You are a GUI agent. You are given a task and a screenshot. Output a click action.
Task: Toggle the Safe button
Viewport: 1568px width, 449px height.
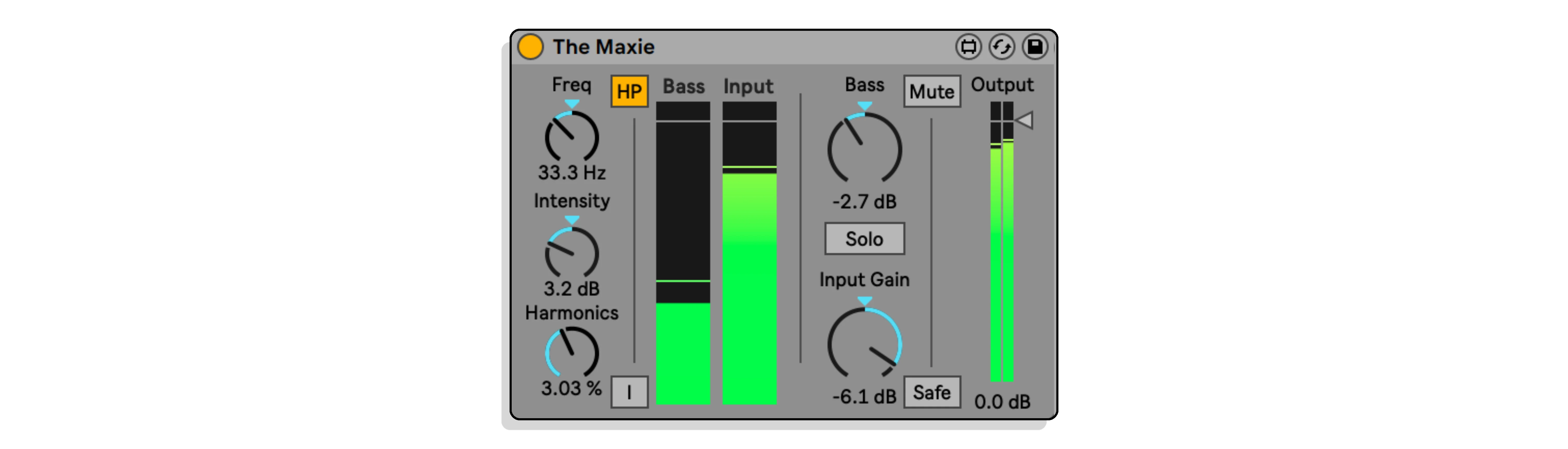pyautogui.click(x=932, y=392)
